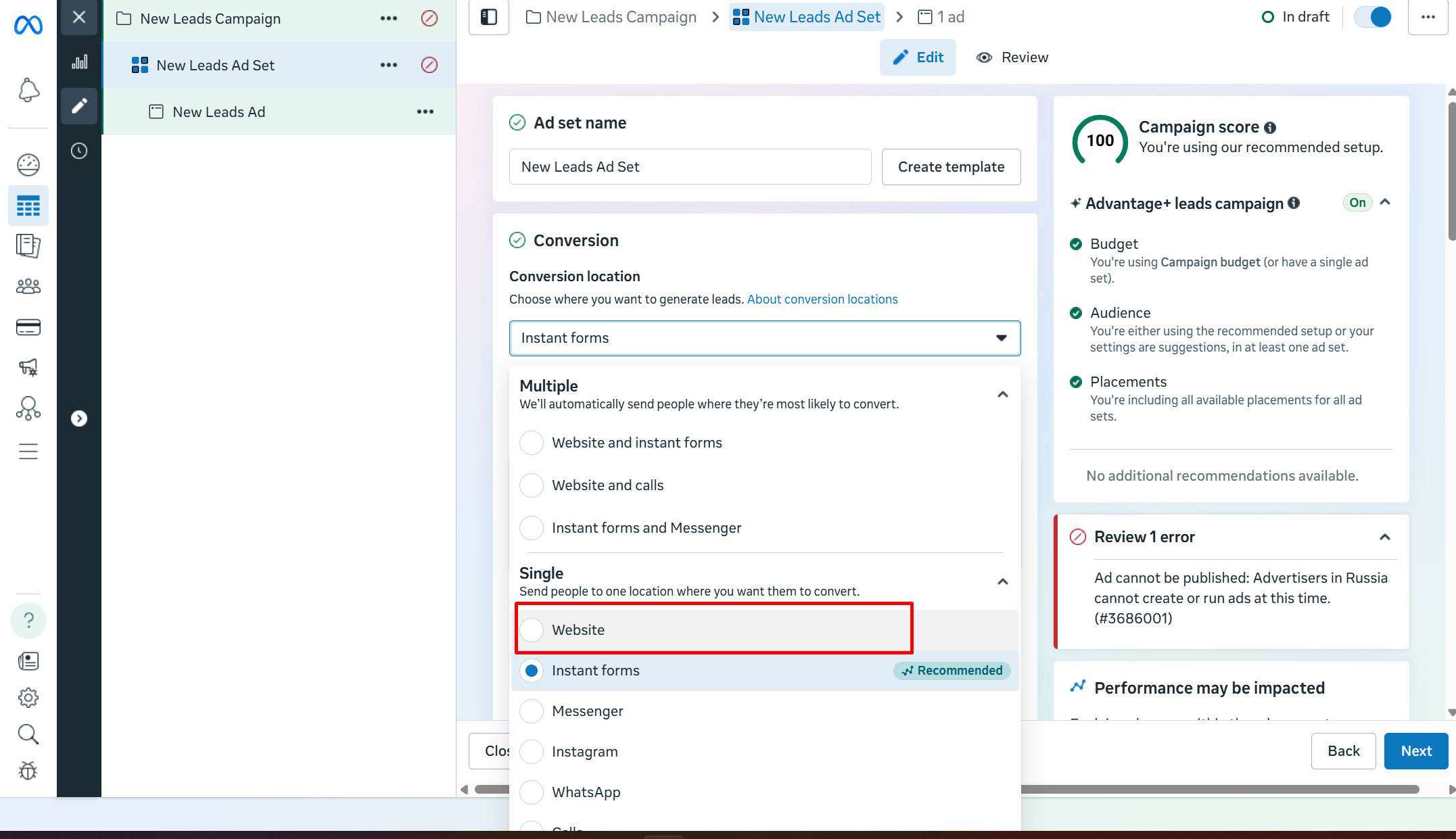Open Conversion location Instant forms dropdown
Viewport: 1456px width, 839px height.
pos(764,338)
